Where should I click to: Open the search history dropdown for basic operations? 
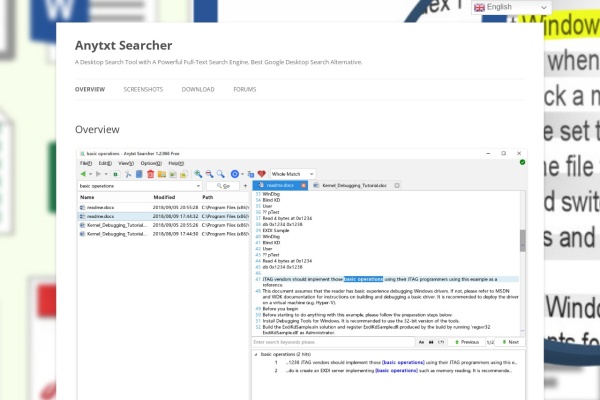tap(198, 186)
